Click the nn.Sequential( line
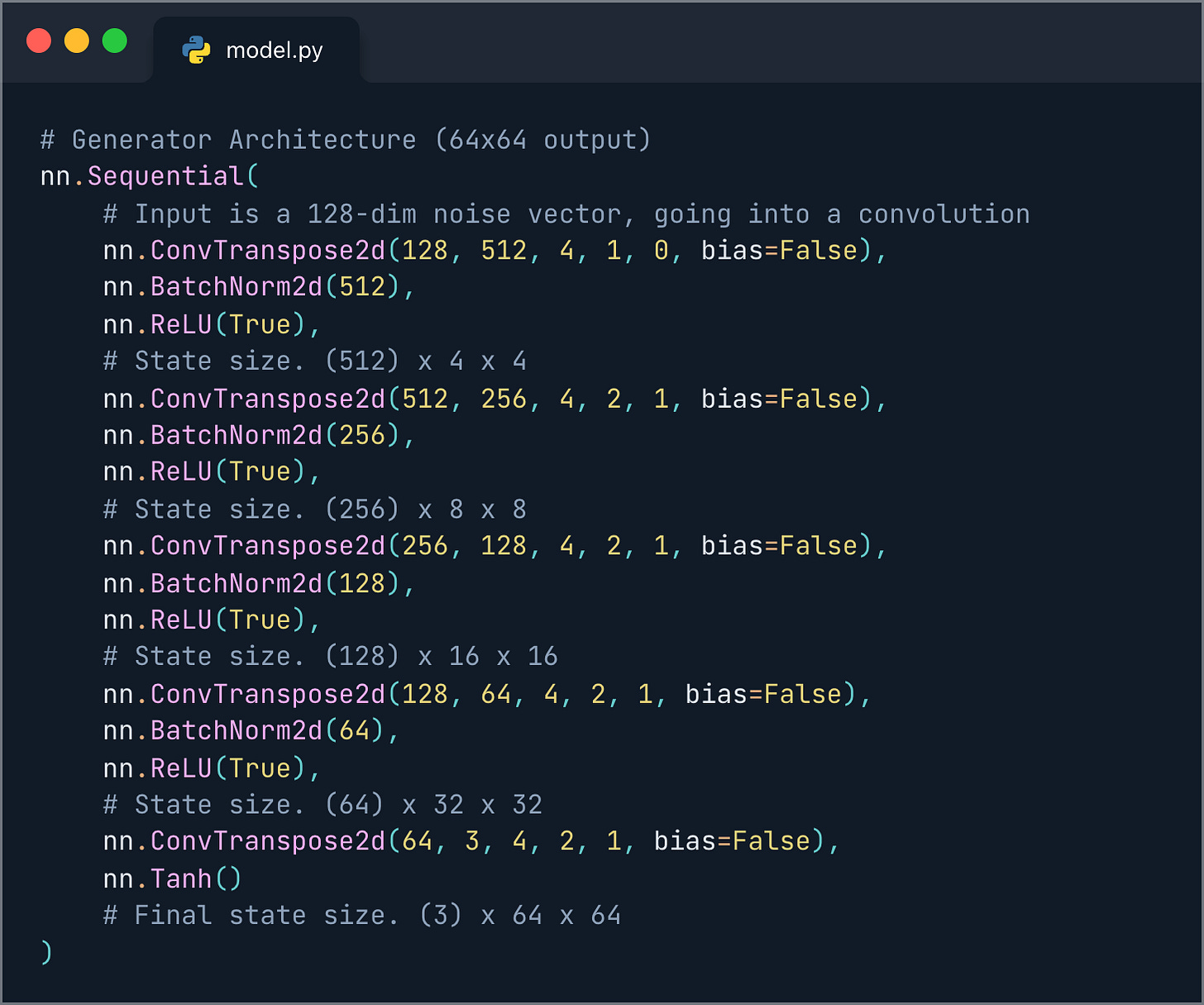This screenshot has width=1204, height=1005. (x=149, y=176)
